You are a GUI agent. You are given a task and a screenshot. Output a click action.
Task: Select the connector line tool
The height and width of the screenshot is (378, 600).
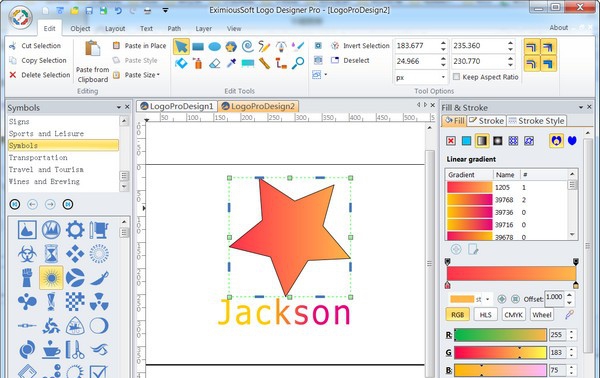[281, 63]
